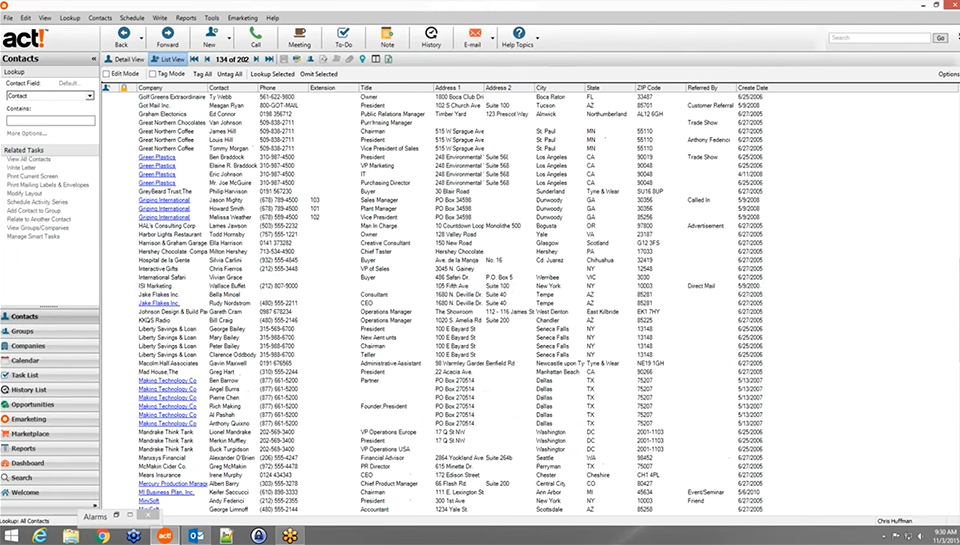Create a To-Do from the toolbar
The height and width of the screenshot is (545, 960).
pos(343,33)
